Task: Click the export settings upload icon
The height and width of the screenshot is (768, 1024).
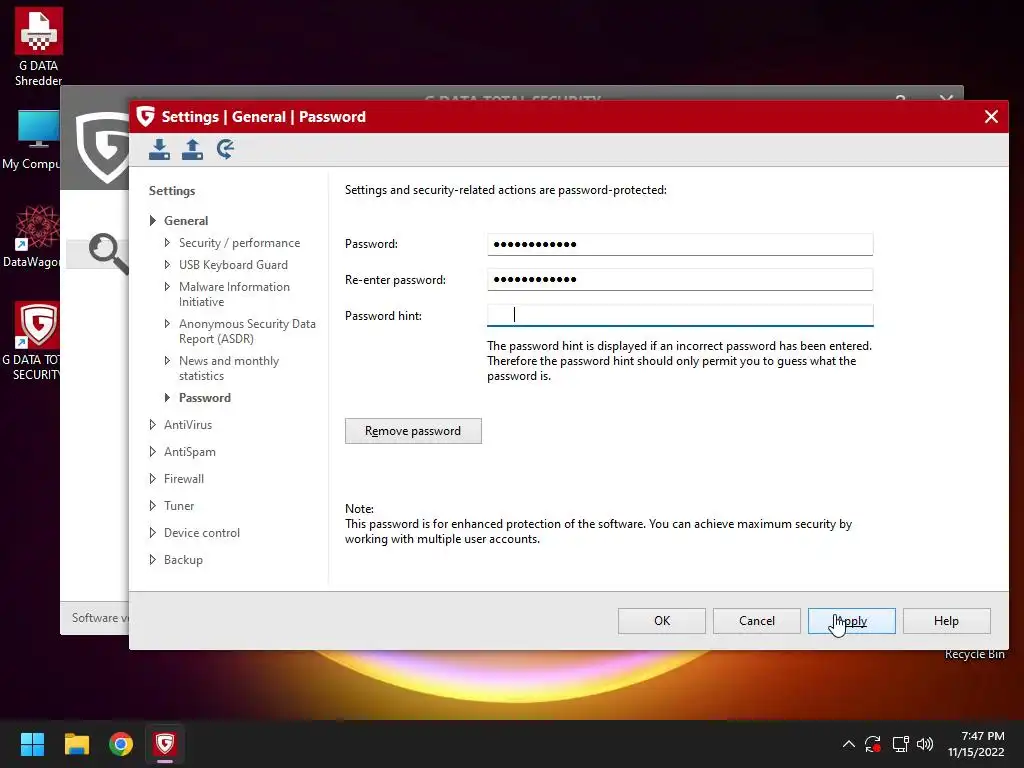Action: [192, 150]
